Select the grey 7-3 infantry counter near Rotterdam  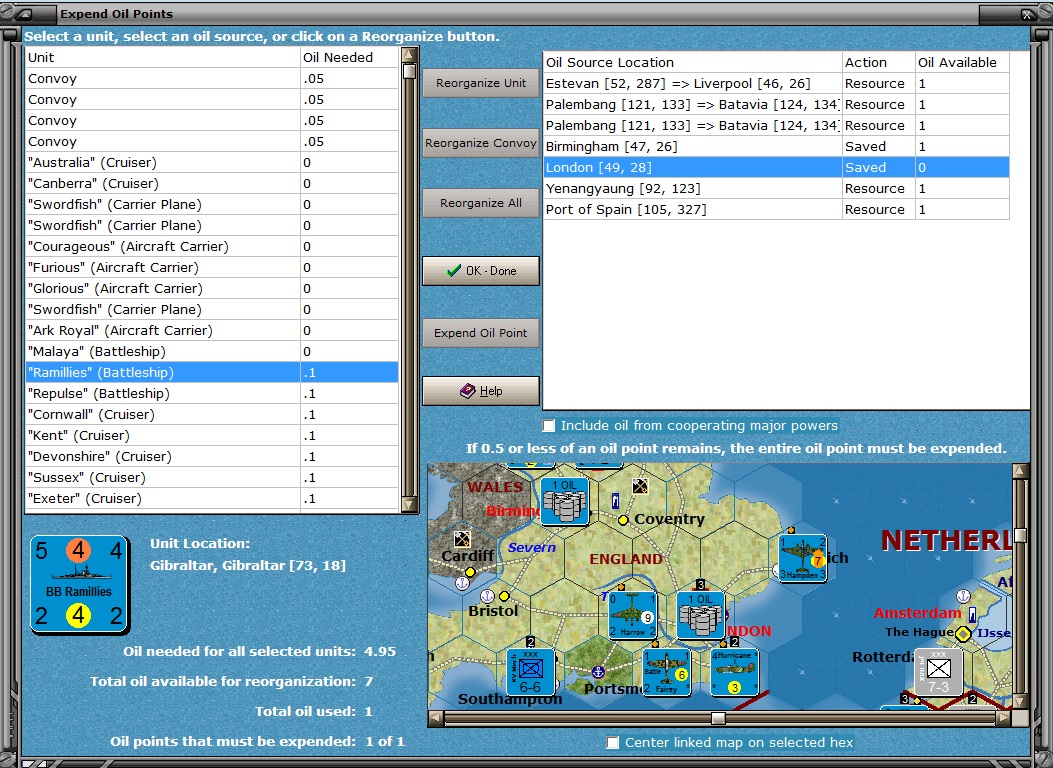point(938,672)
